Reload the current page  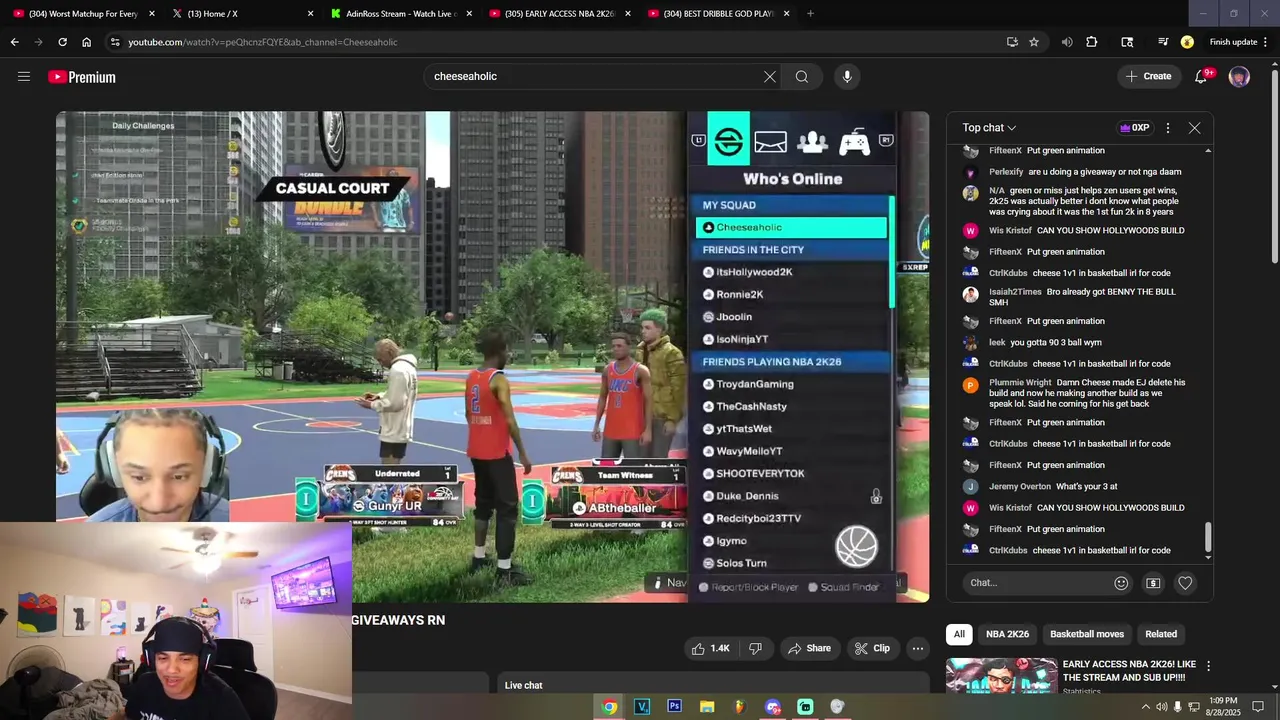[x=62, y=42]
